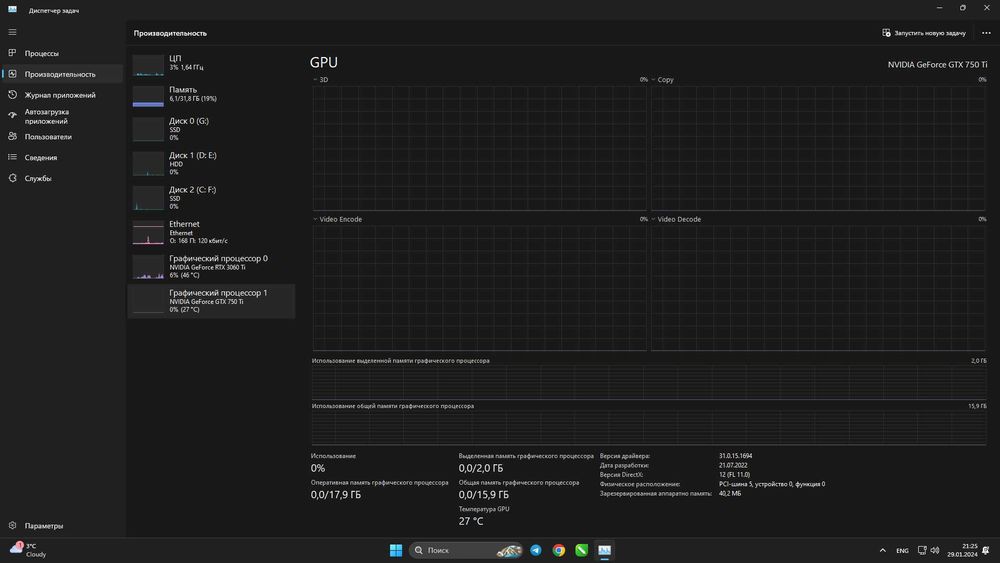Open Журнал приложений history icon
Viewport: 1000px width, 563px height.
tap(12, 95)
